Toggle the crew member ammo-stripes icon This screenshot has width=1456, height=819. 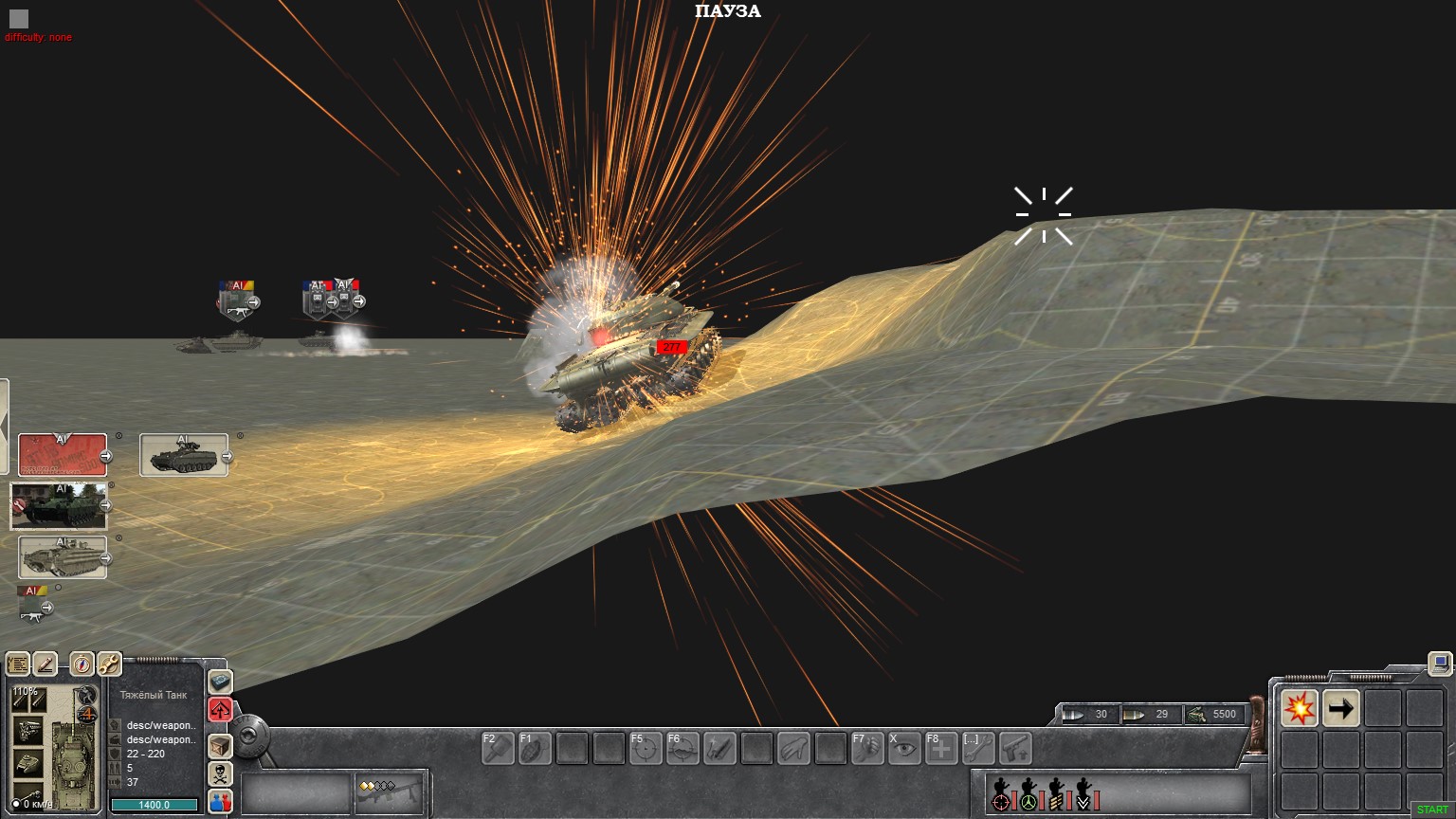[1056, 794]
